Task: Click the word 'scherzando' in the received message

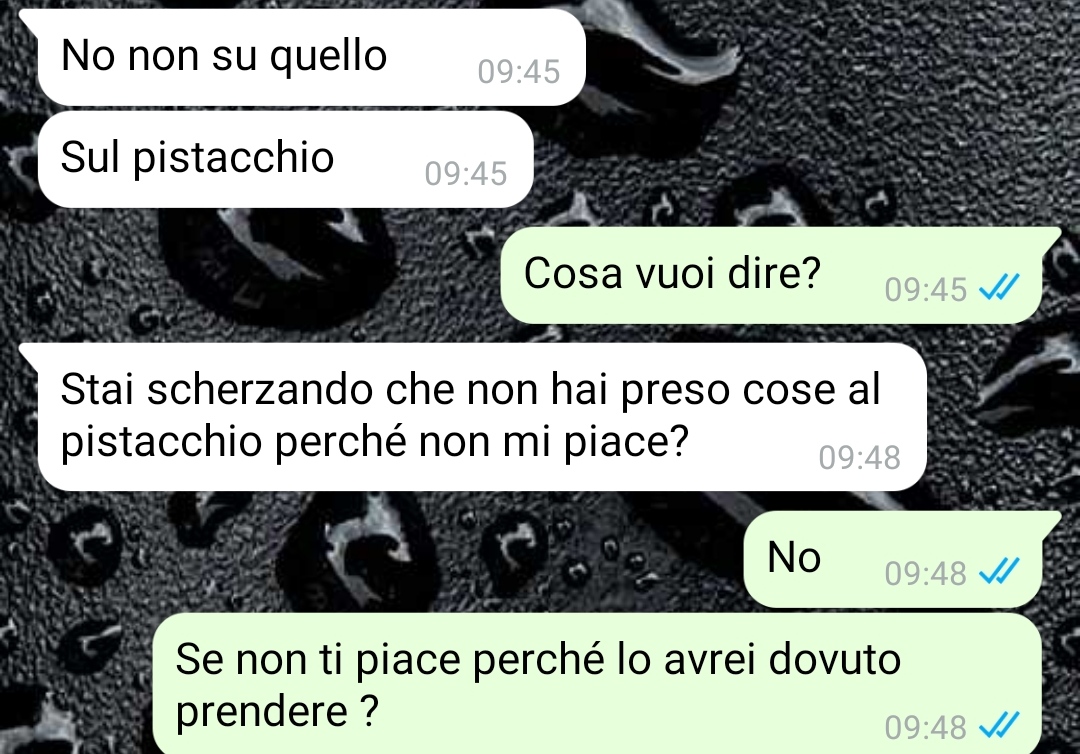Action: [x=260, y=390]
